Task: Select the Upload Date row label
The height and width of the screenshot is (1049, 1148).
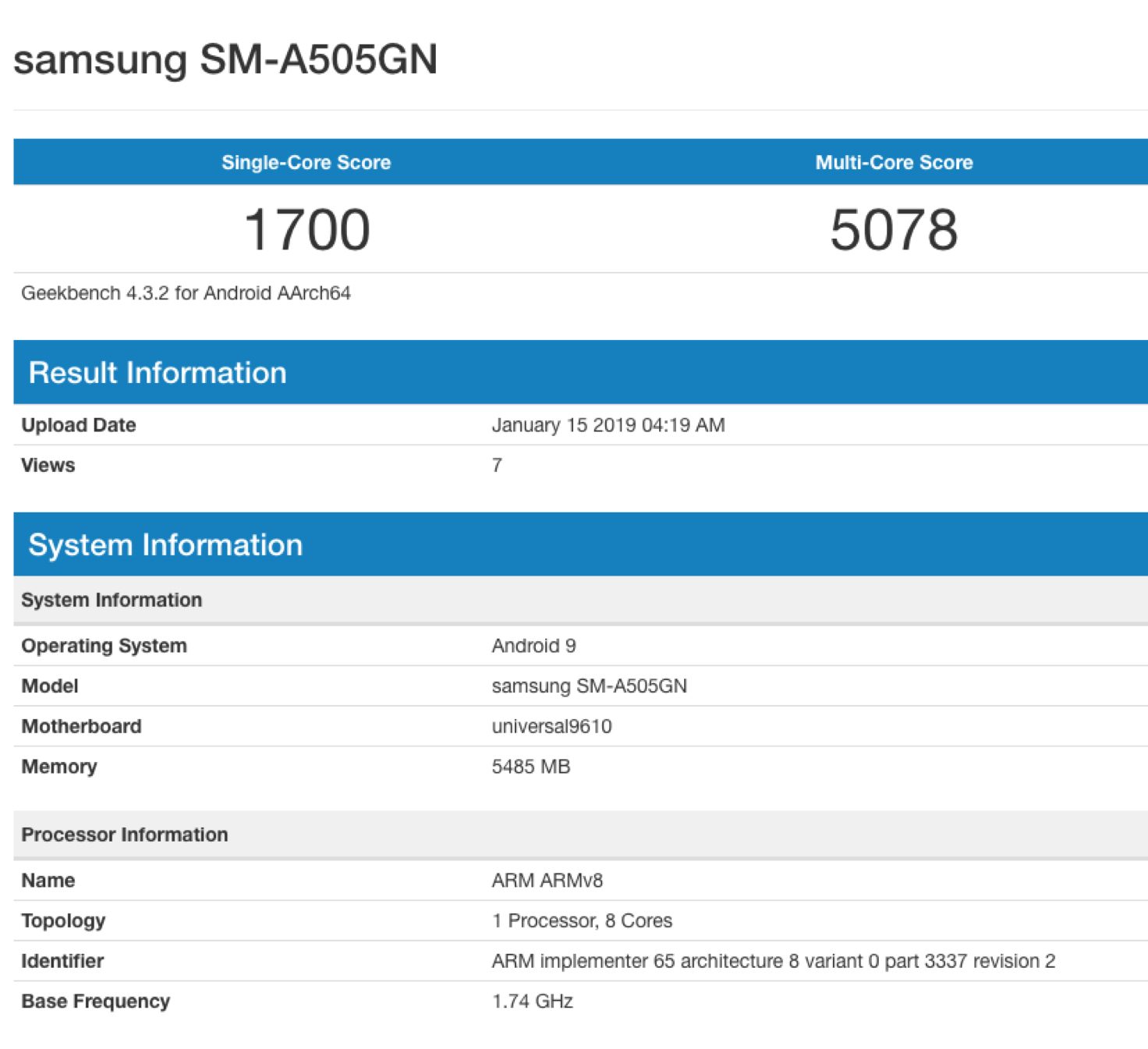Action: point(79,425)
